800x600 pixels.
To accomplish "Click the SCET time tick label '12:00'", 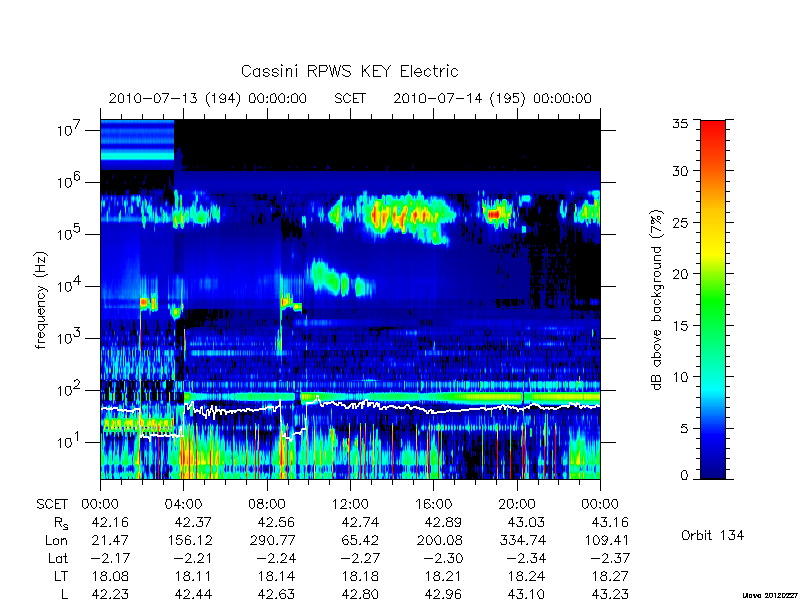I will [x=350, y=505].
